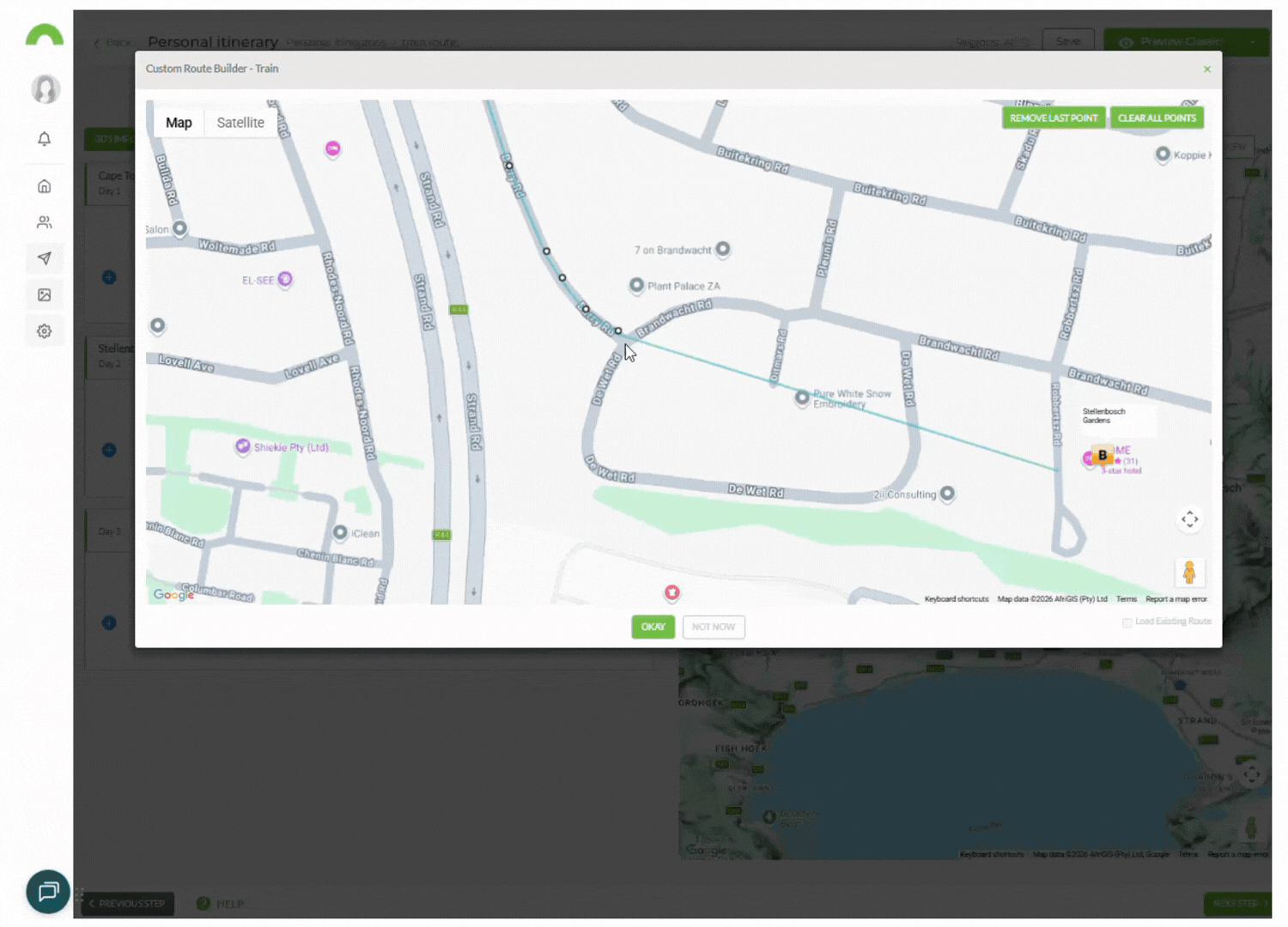The width and height of the screenshot is (1288, 927).
Task: Open the paper plane itineraries icon
Action: point(45,258)
